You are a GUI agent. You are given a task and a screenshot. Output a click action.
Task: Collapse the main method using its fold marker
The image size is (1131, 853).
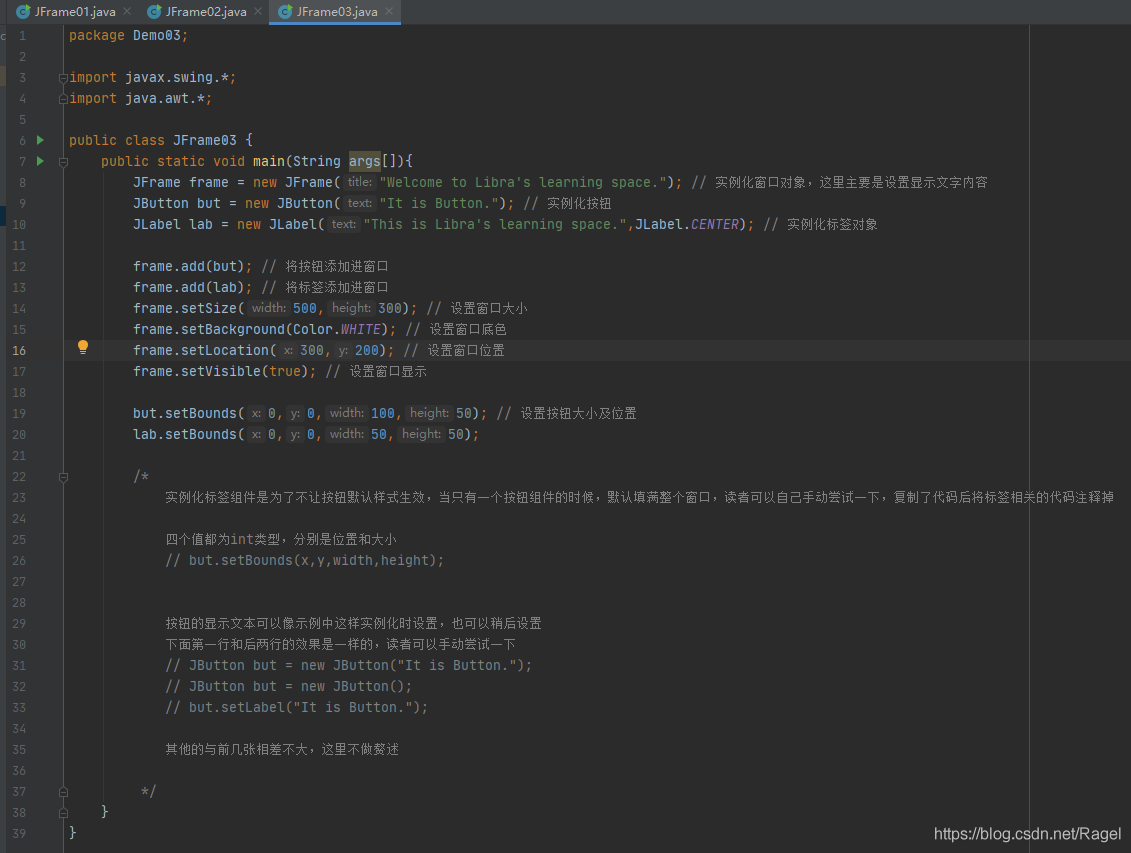click(x=62, y=161)
